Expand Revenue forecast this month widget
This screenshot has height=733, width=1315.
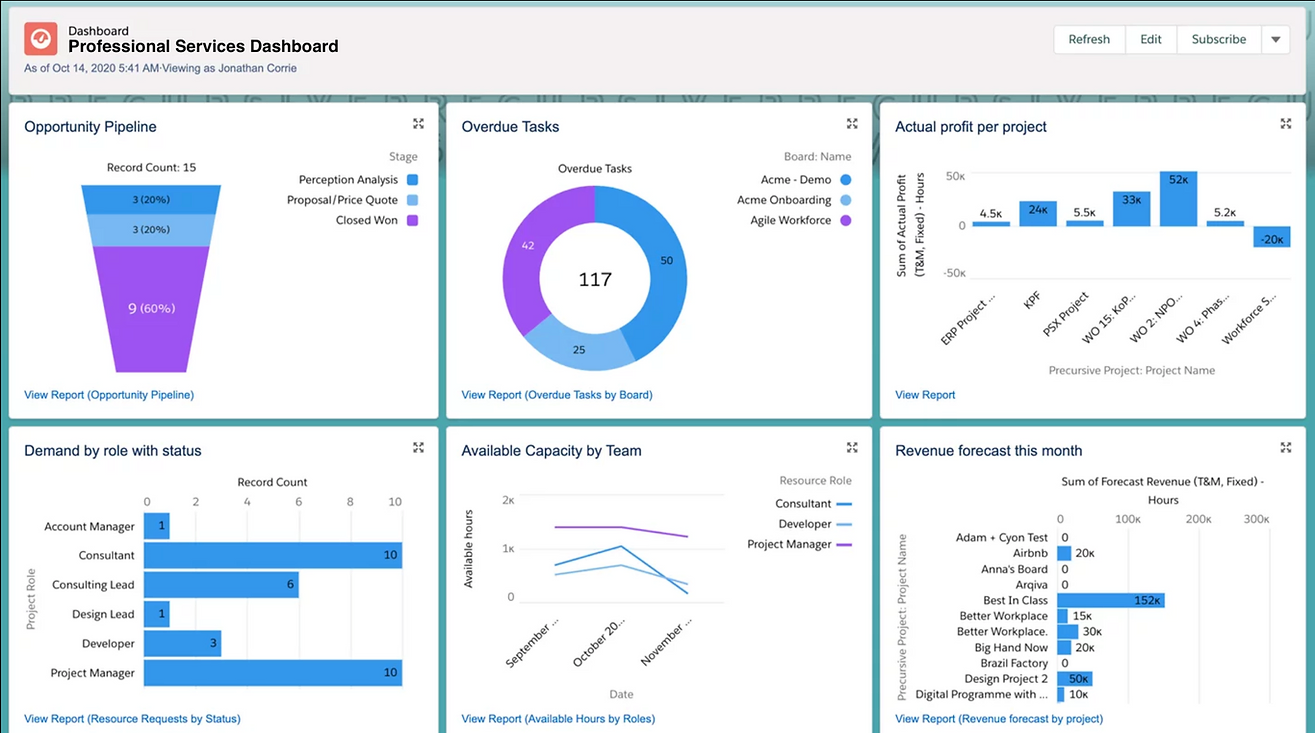click(x=1286, y=447)
